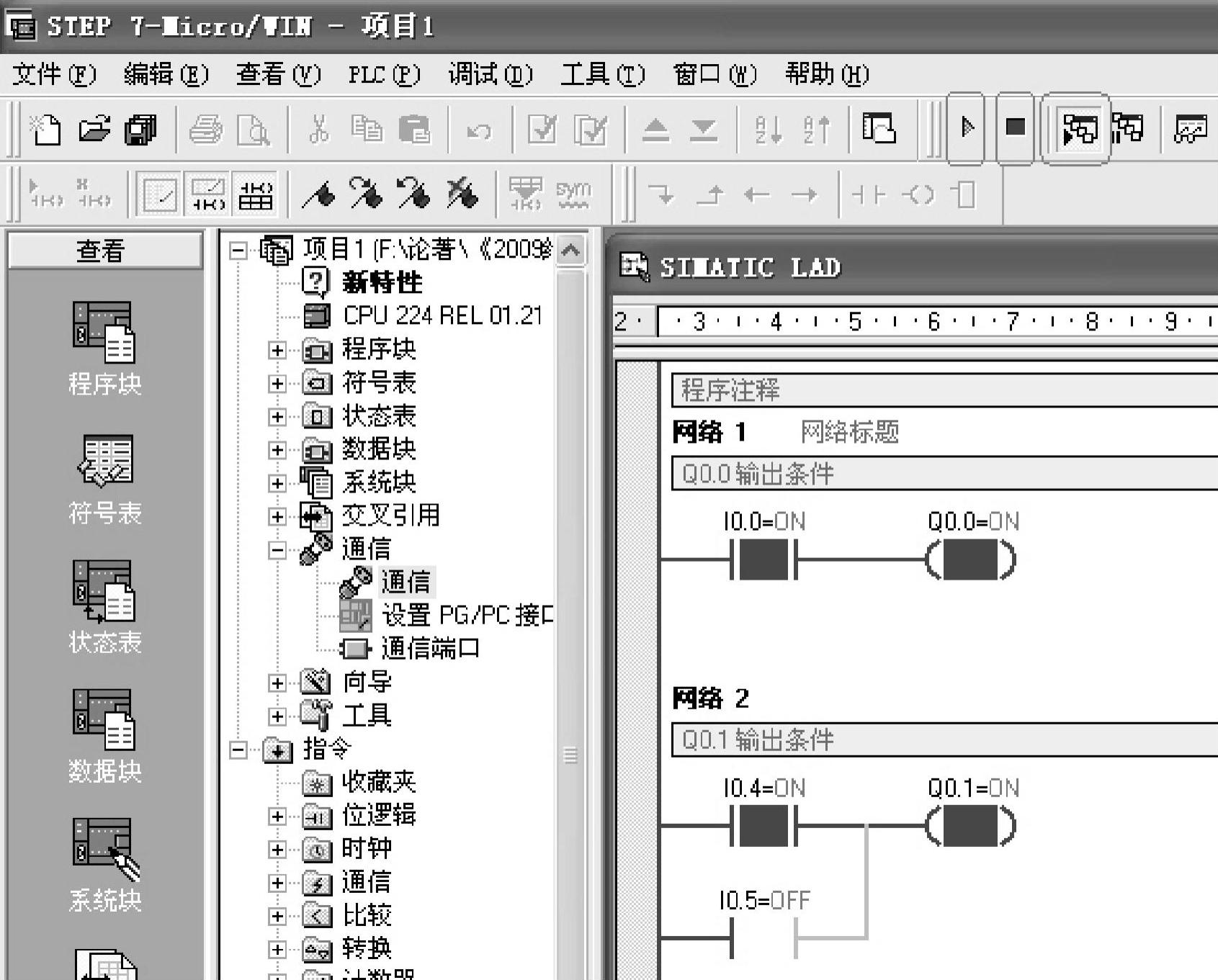Expand the 系统块 tree node
The height and width of the screenshot is (980, 1218).
pyautogui.click(x=277, y=483)
